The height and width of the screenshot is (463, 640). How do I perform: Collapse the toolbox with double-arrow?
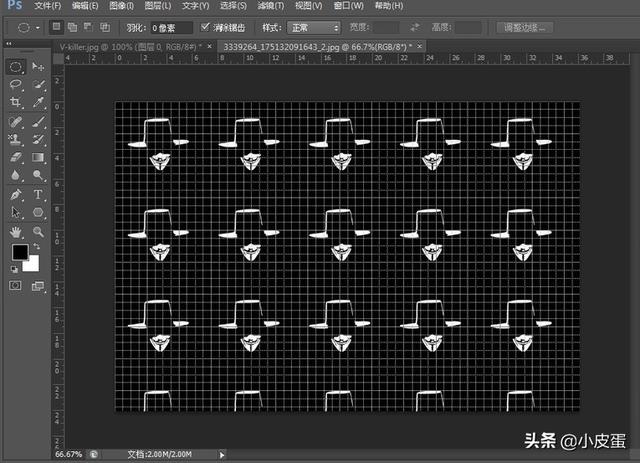(x=9, y=44)
